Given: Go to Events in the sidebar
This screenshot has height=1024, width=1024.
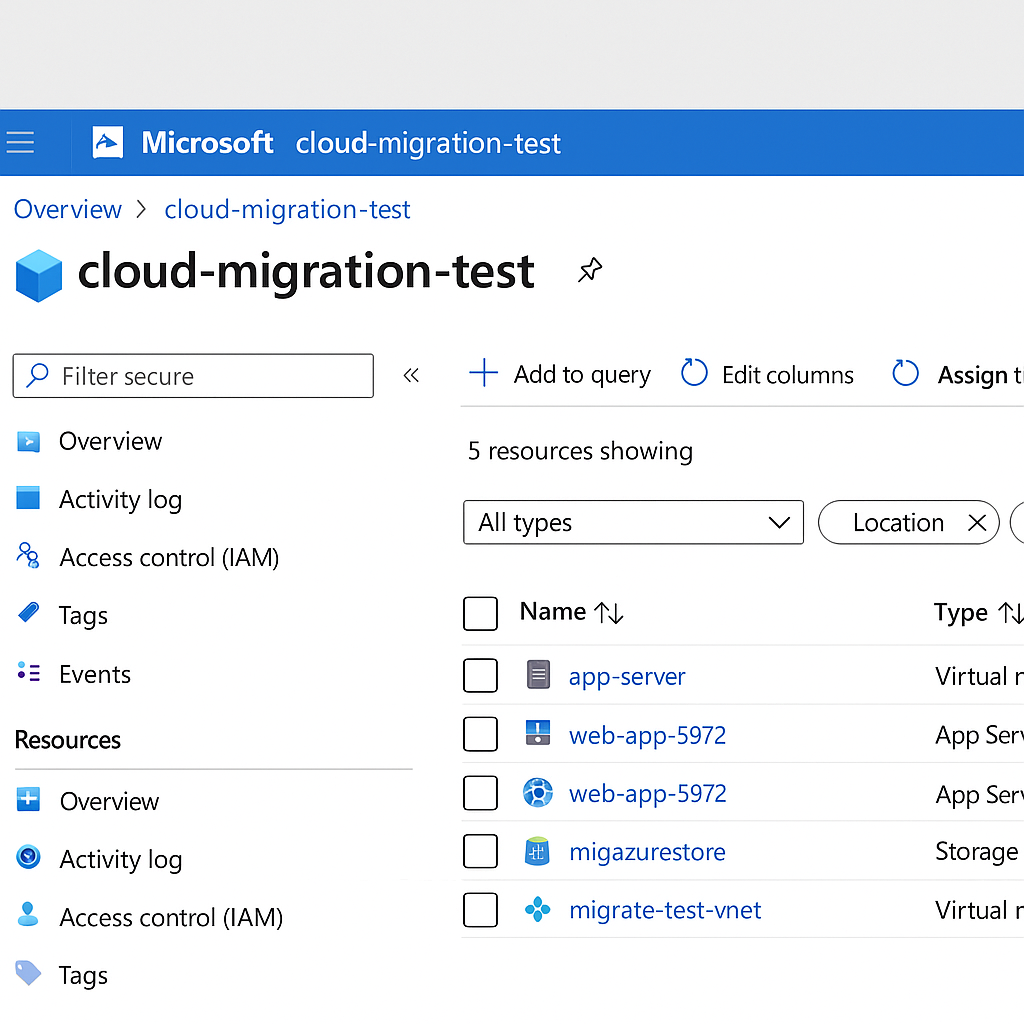Looking at the screenshot, I should coord(94,674).
